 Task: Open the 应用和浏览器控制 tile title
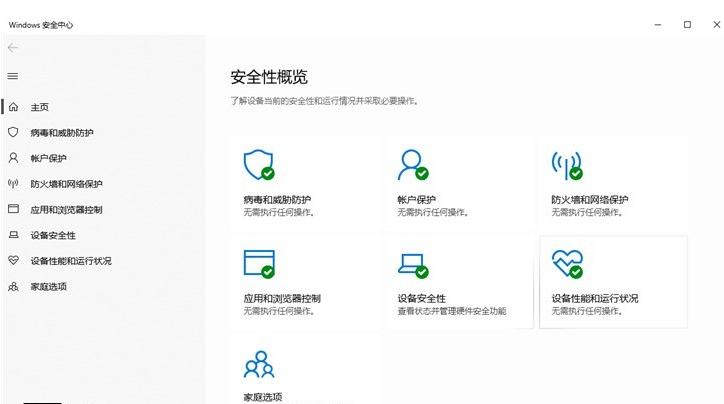click(x=282, y=298)
